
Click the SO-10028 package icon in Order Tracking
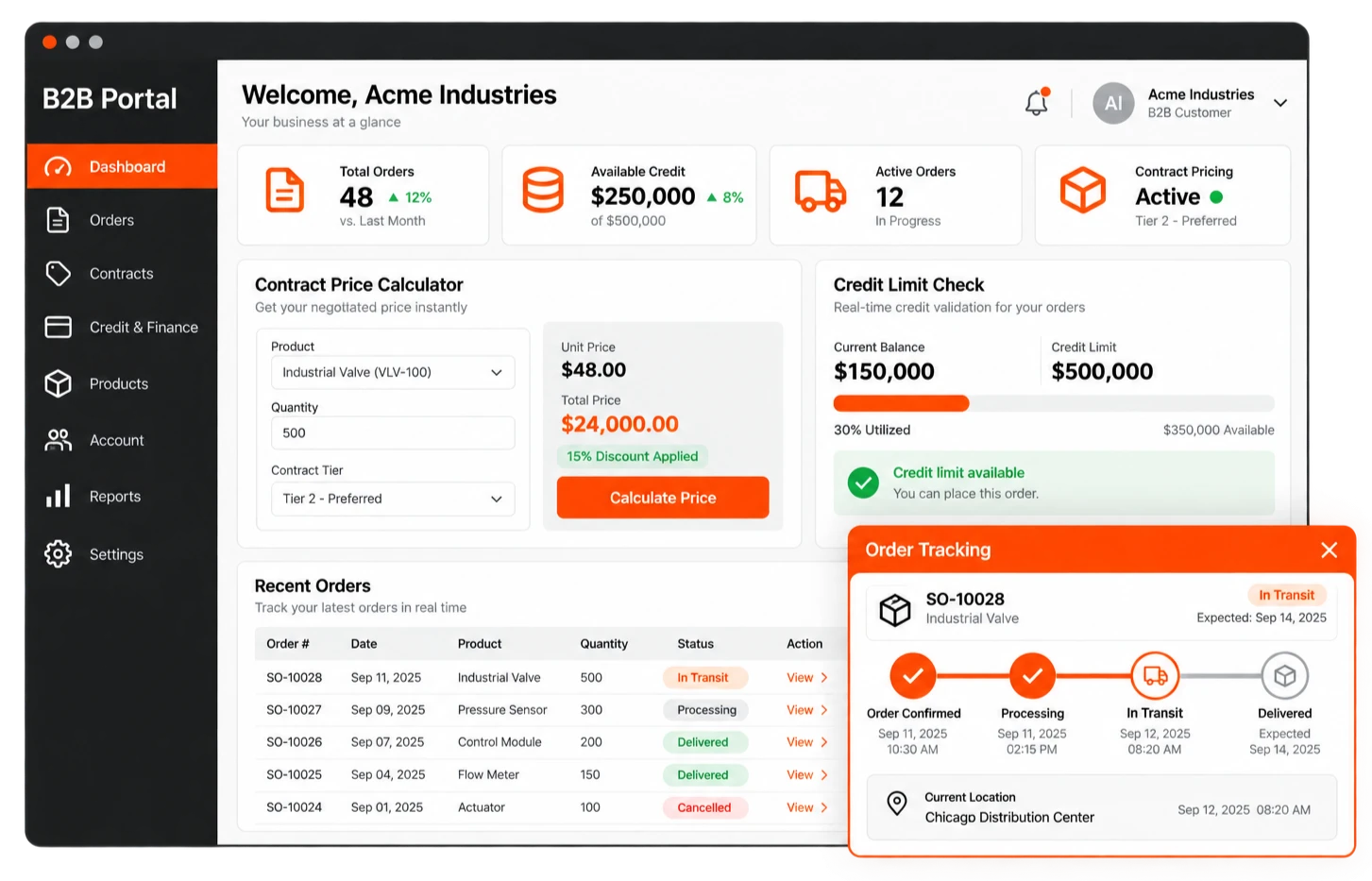895,609
